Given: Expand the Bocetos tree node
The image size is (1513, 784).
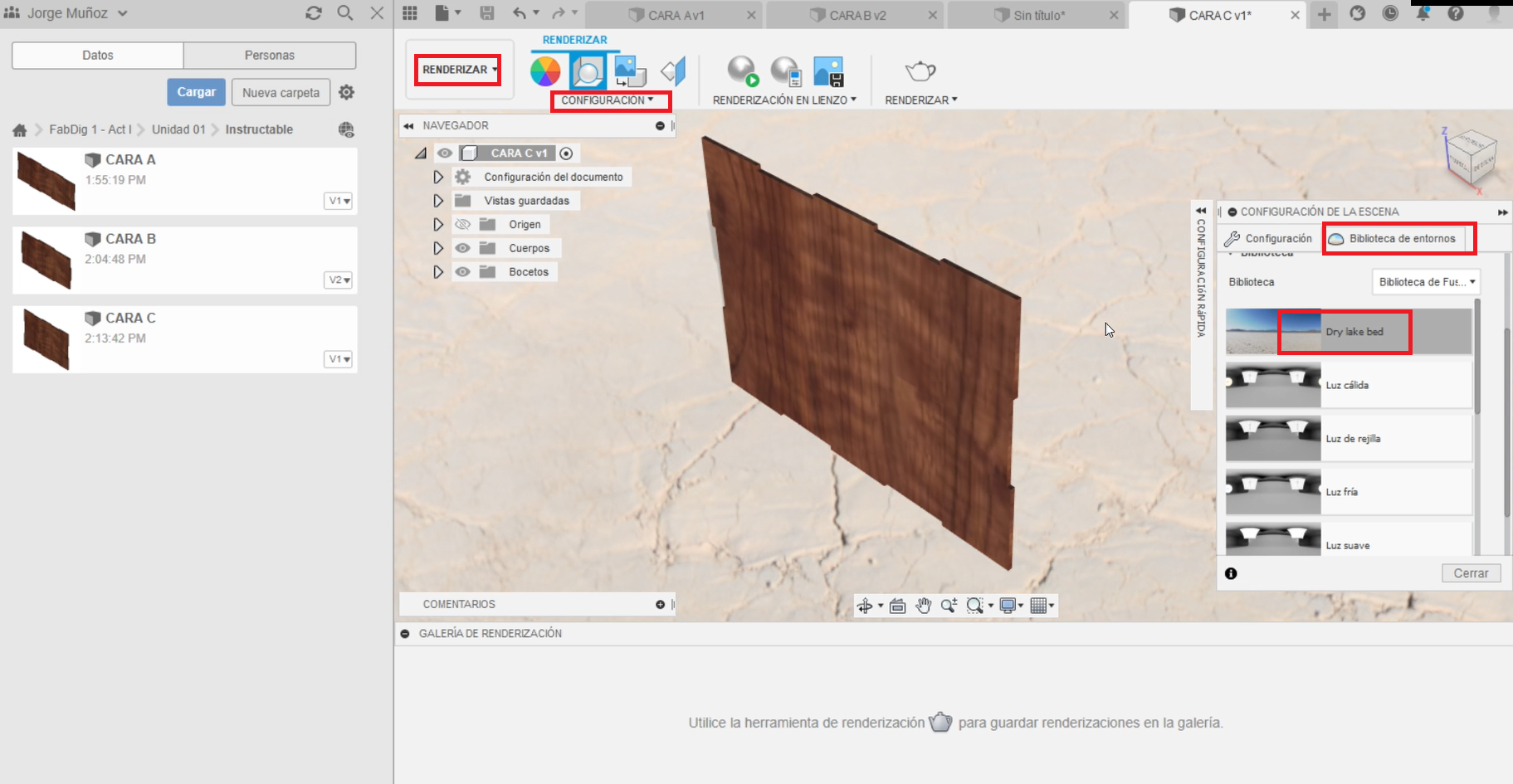Looking at the screenshot, I should pyautogui.click(x=438, y=272).
